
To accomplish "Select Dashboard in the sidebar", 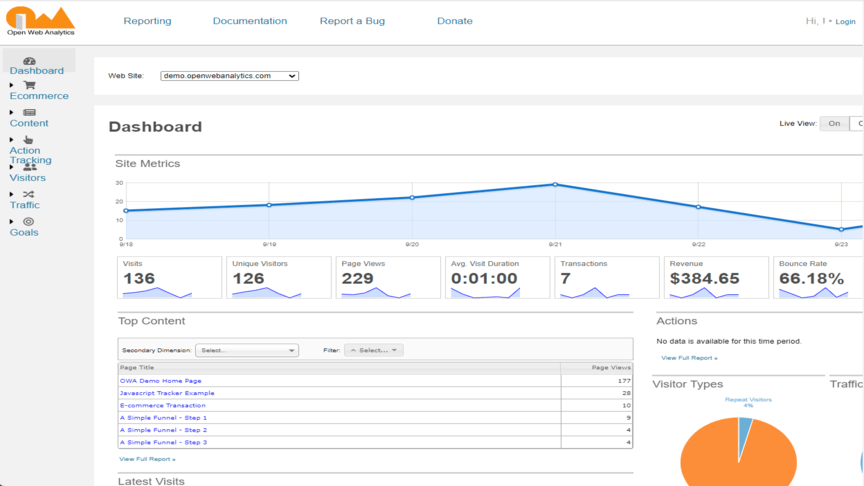I will point(36,71).
